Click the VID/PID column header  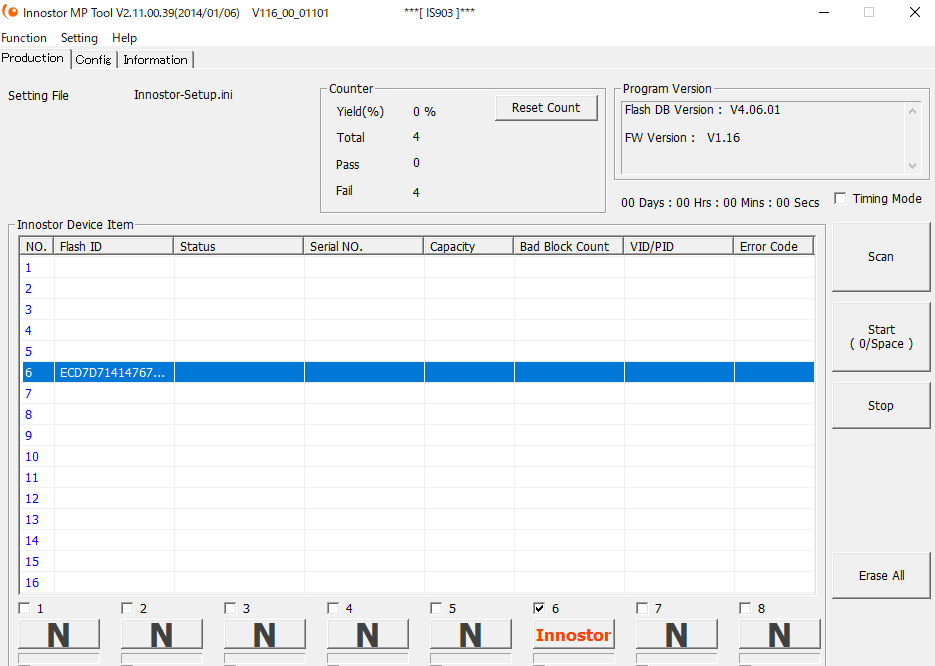[679, 246]
